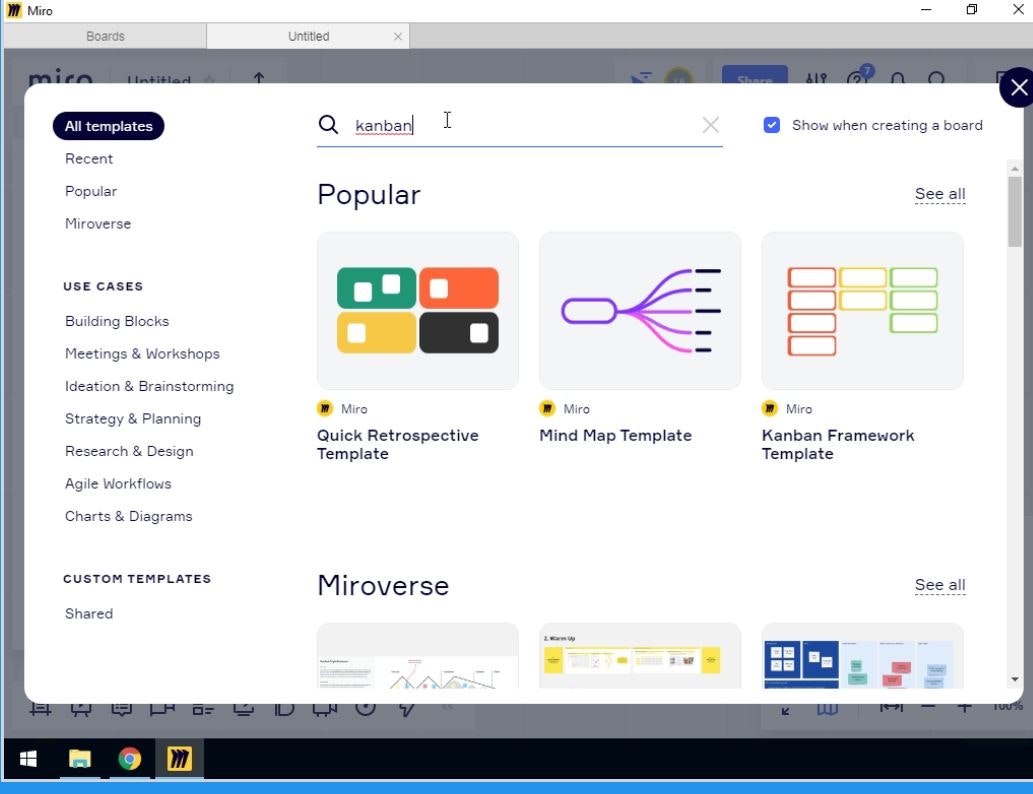Click the blue Share button behind dialog
Image resolution: width=1033 pixels, height=794 pixels.
(x=754, y=74)
